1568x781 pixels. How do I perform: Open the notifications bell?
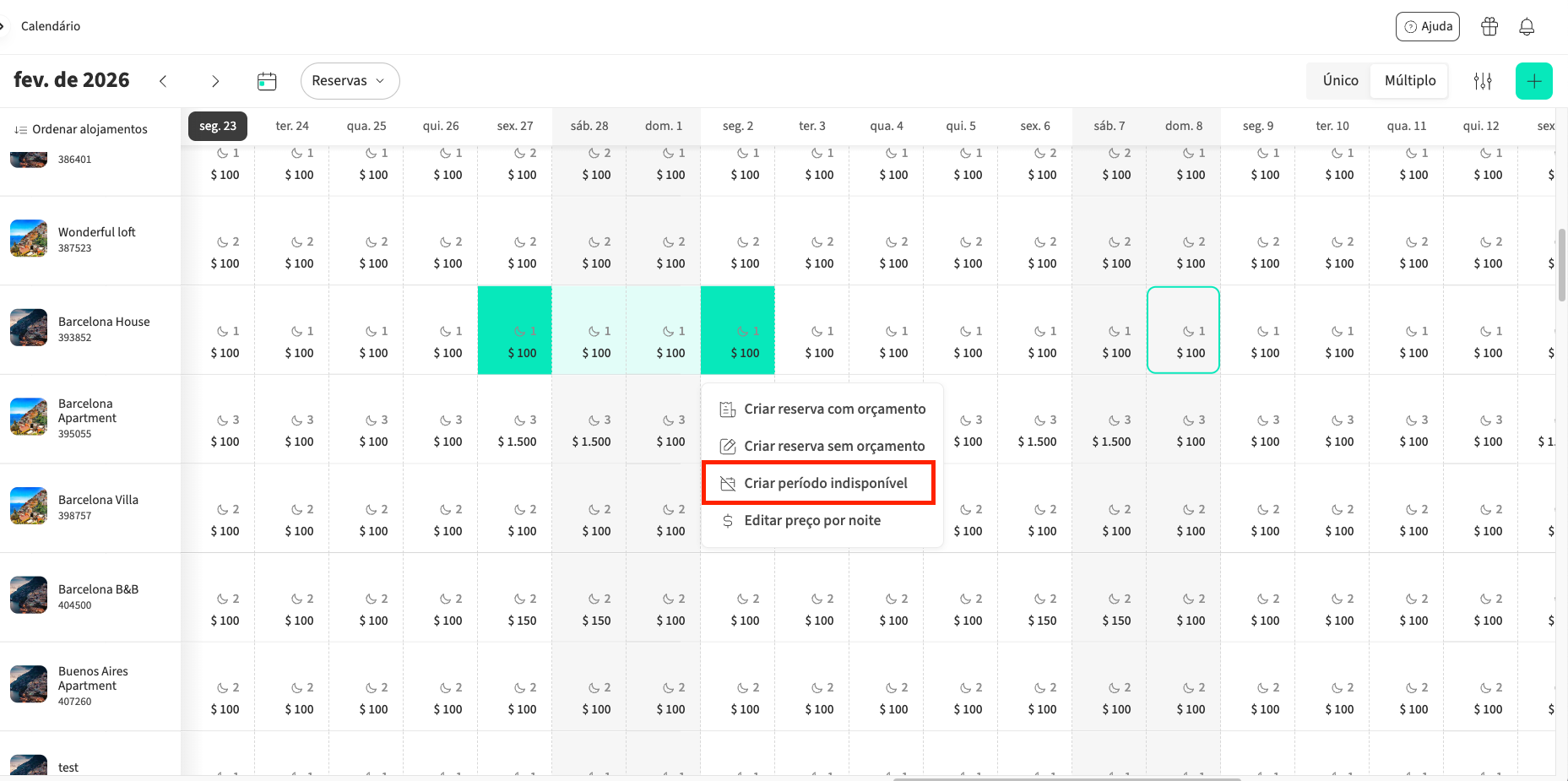tap(1527, 26)
